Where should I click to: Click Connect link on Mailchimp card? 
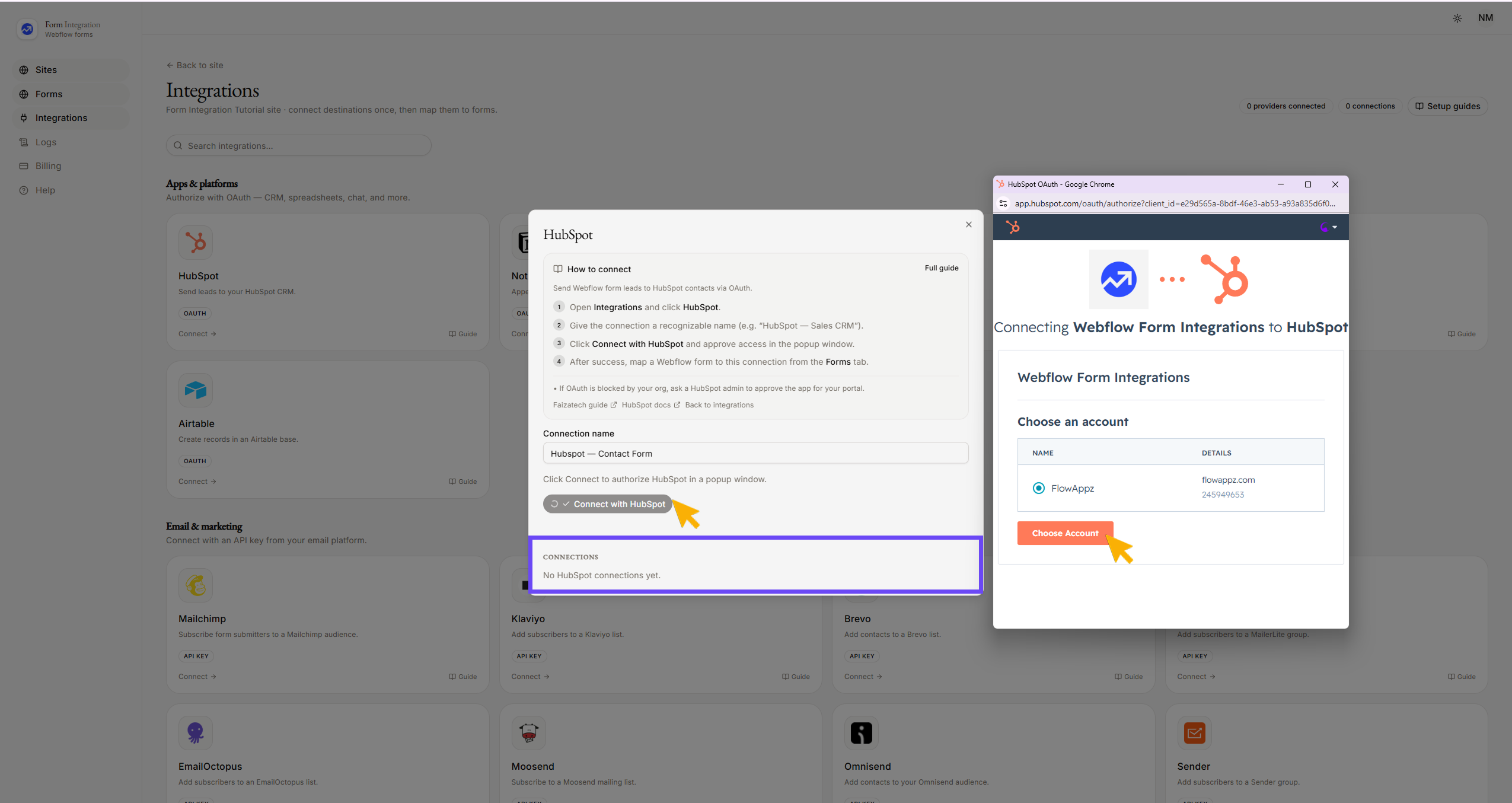[x=197, y=677]
